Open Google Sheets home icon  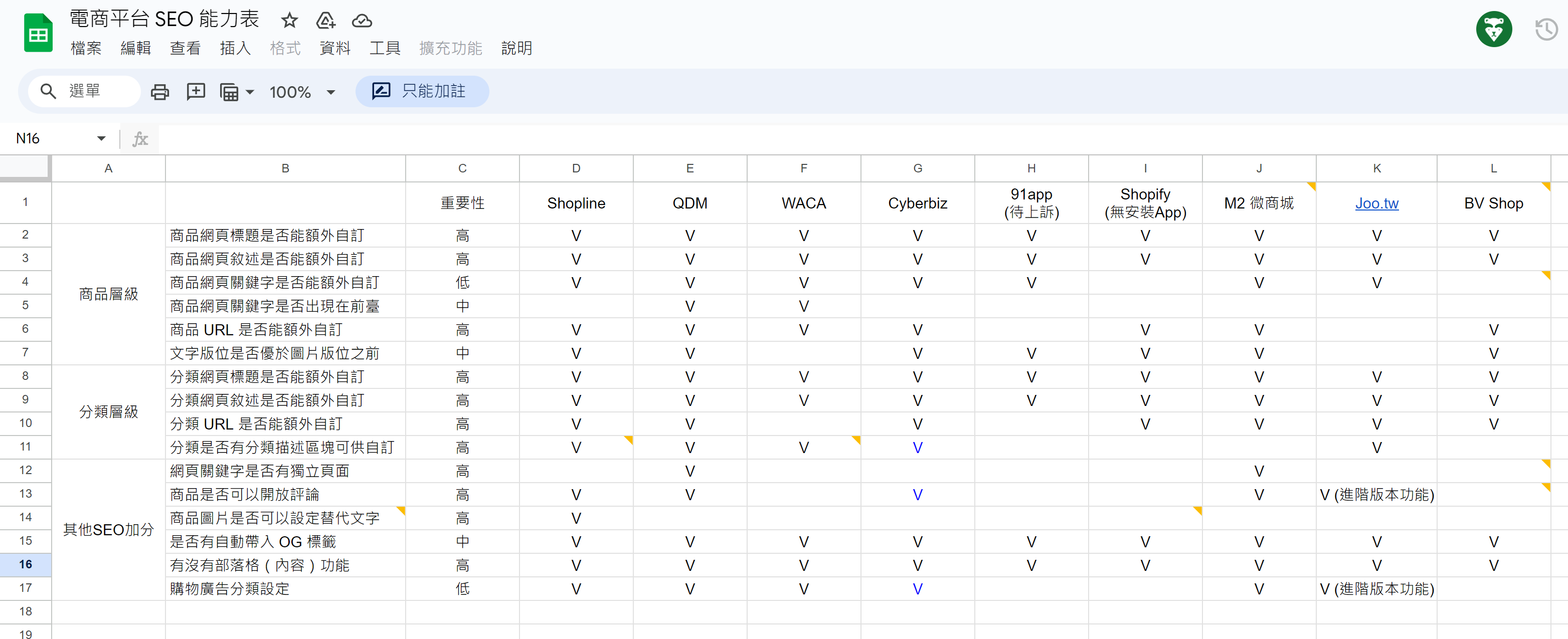[38, 34]
